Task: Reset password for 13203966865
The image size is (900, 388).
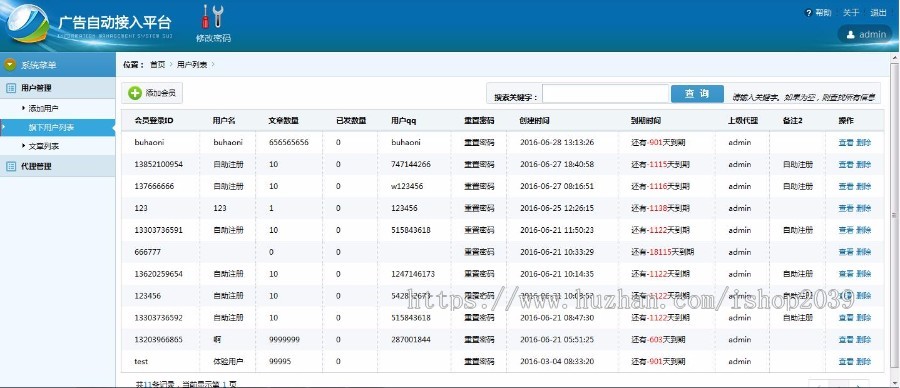Action: click(x=479, y=340)
